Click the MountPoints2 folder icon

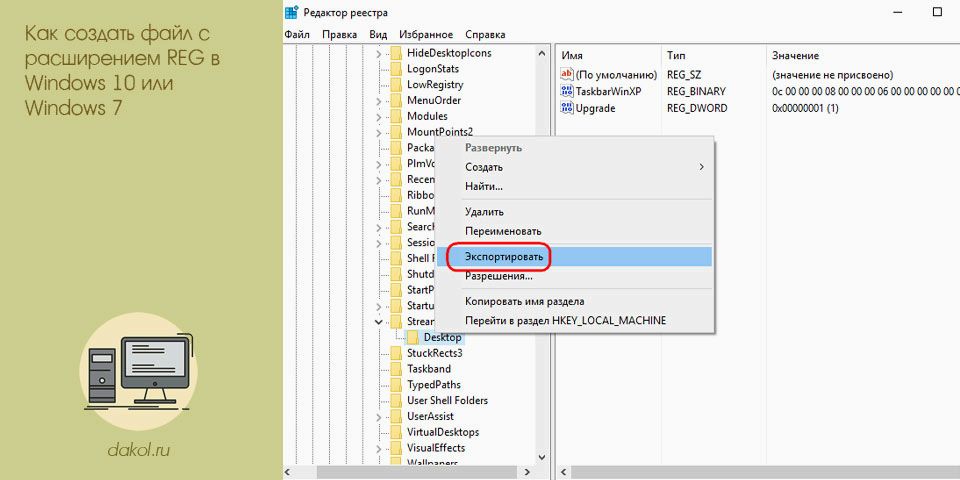(396, 132)
